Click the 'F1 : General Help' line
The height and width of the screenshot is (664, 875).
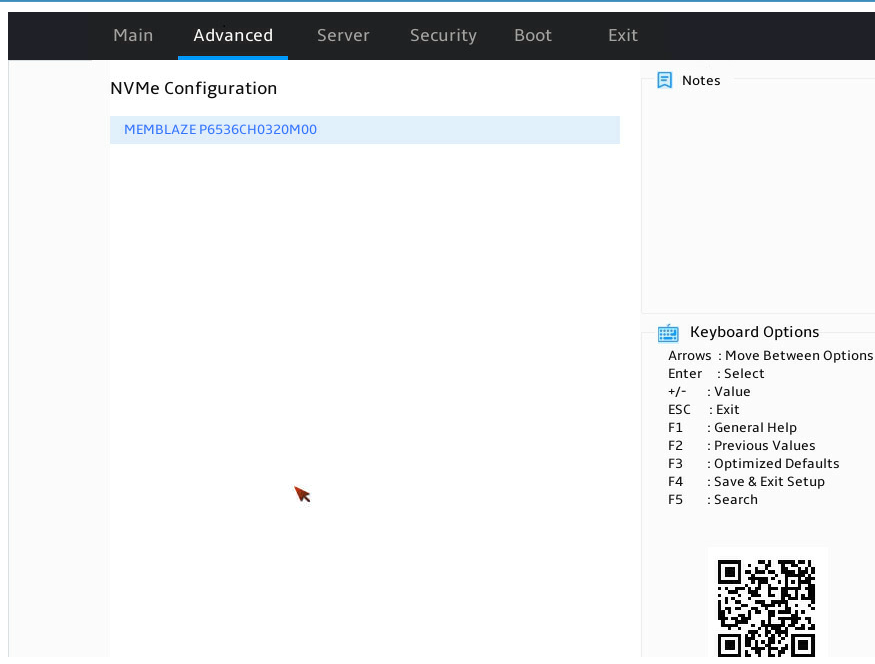click(x=732, y=427)
